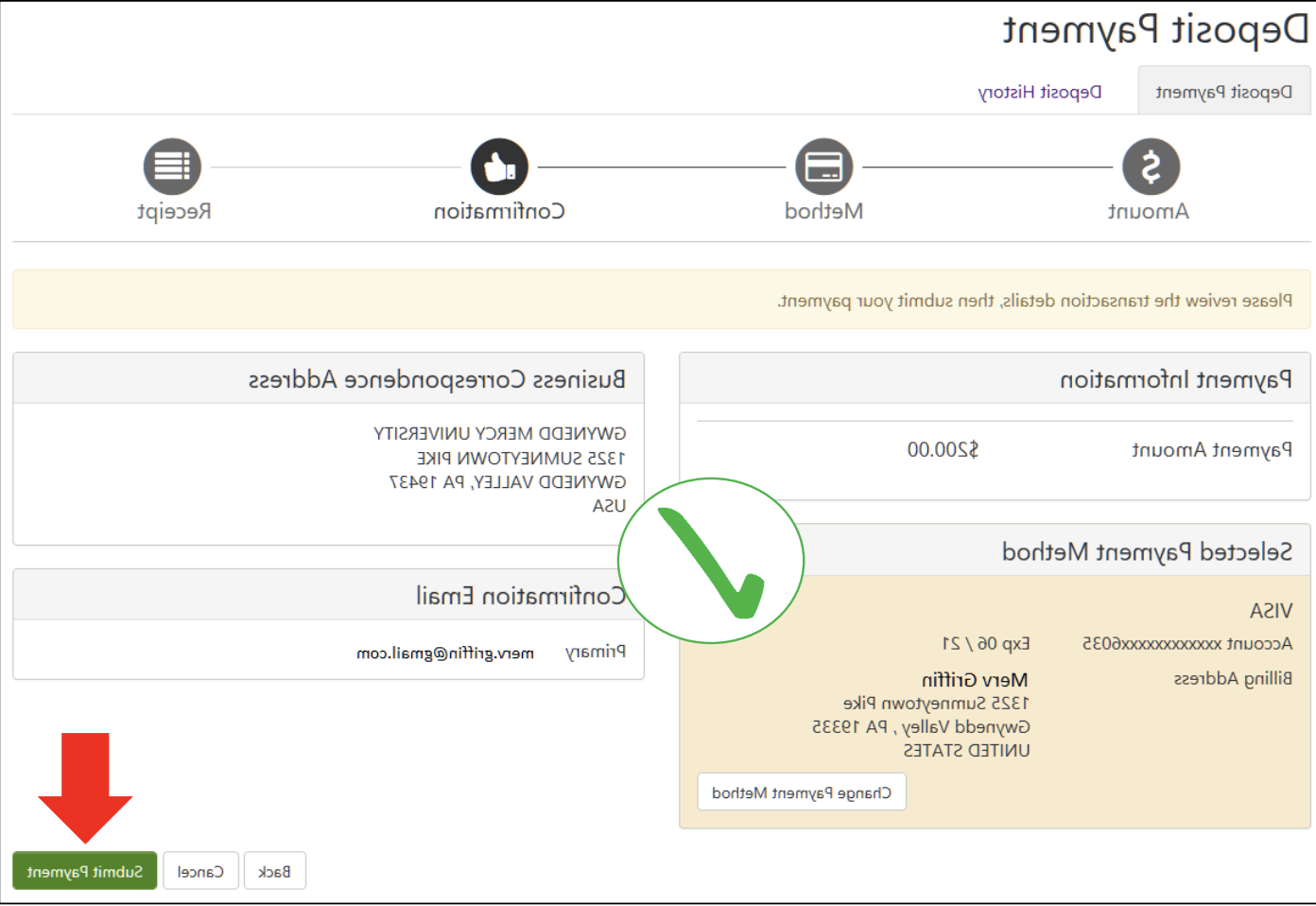Click the Receipt step label
This screenshot has height=906, width=1316.
point(174,211)
